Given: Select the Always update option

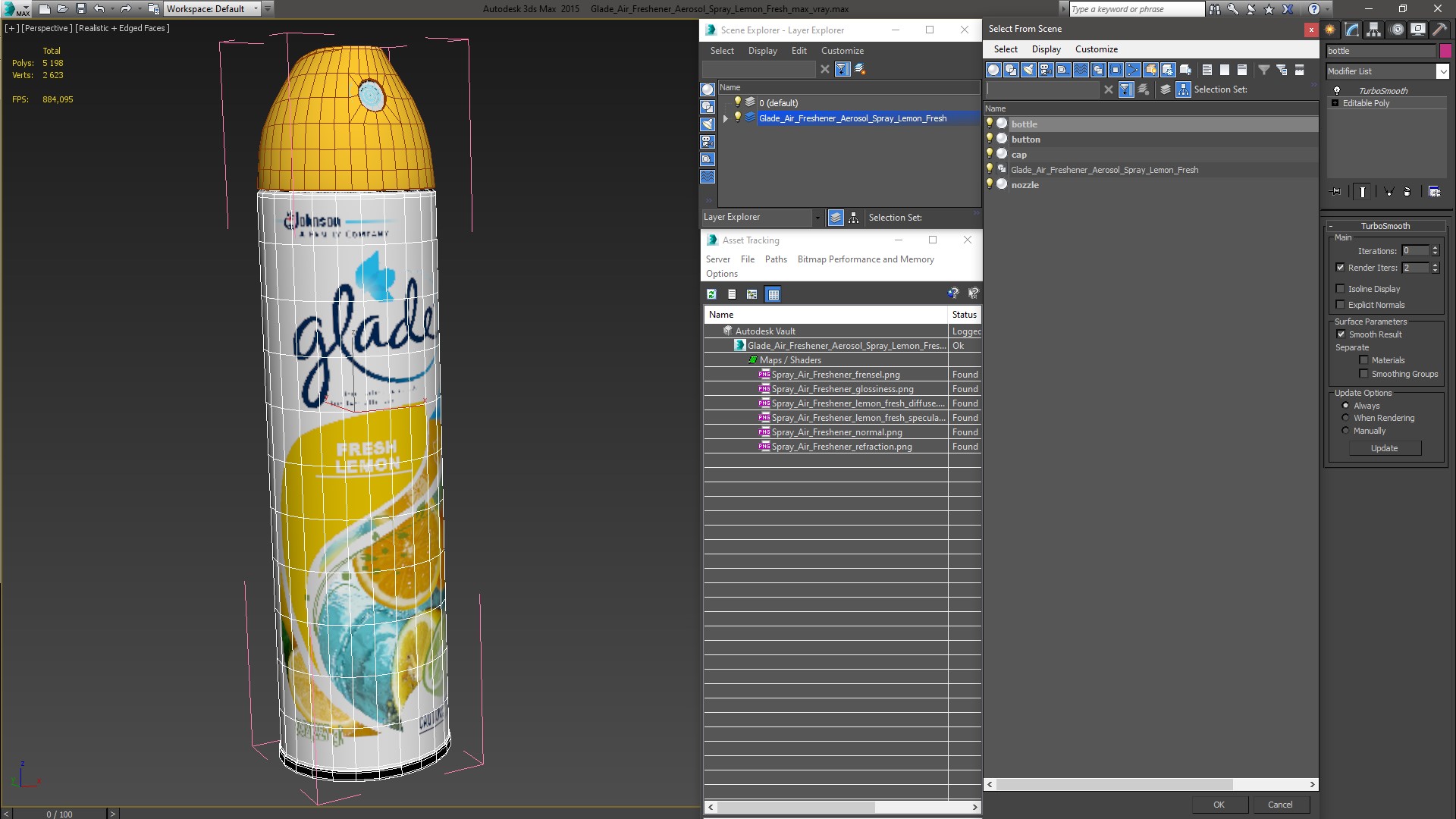Looking at the screenshot, I should [x=1345, y=406].
